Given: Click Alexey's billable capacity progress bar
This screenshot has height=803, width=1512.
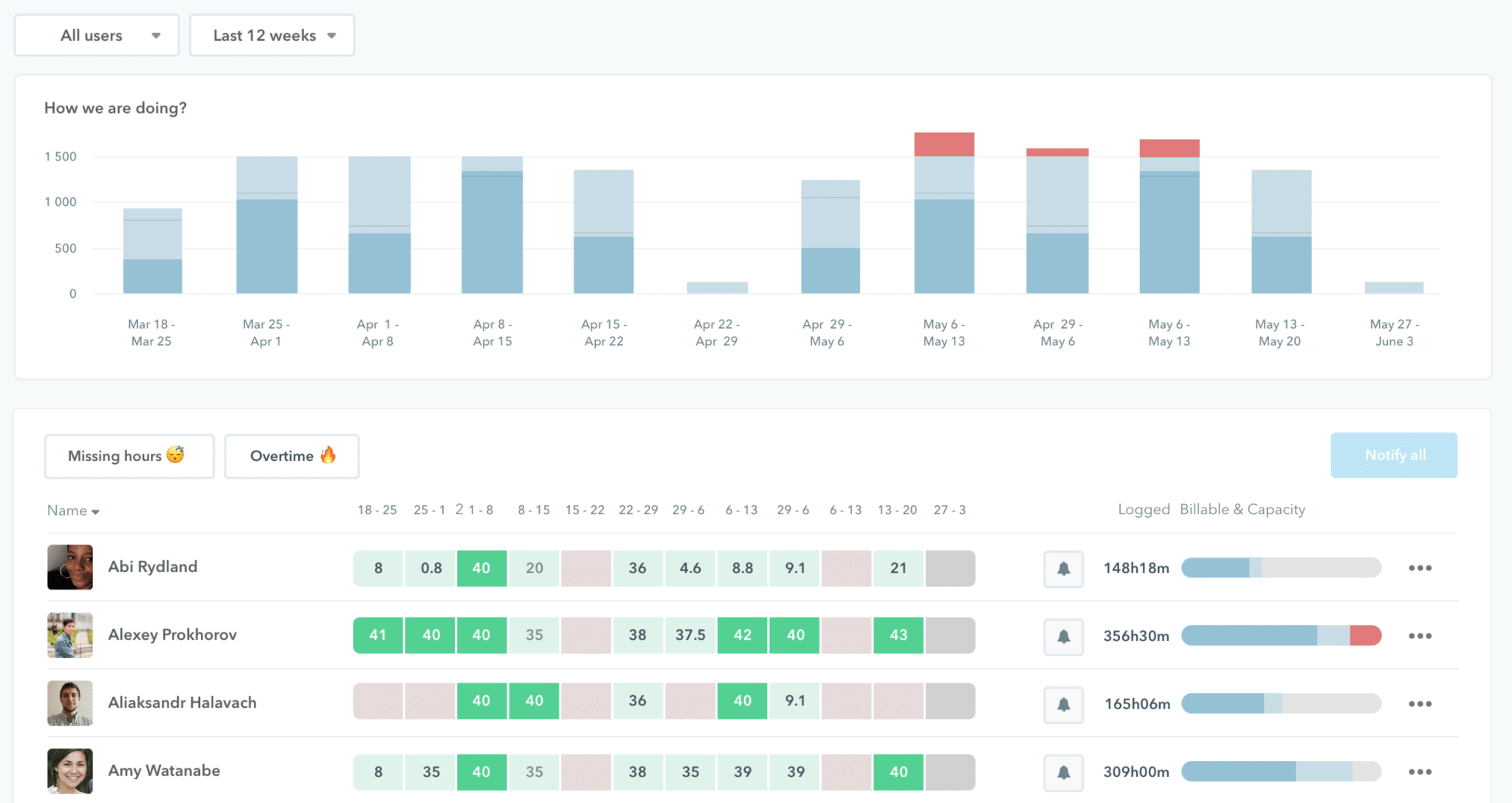Looking at the screenshot, I should 1281,636.
